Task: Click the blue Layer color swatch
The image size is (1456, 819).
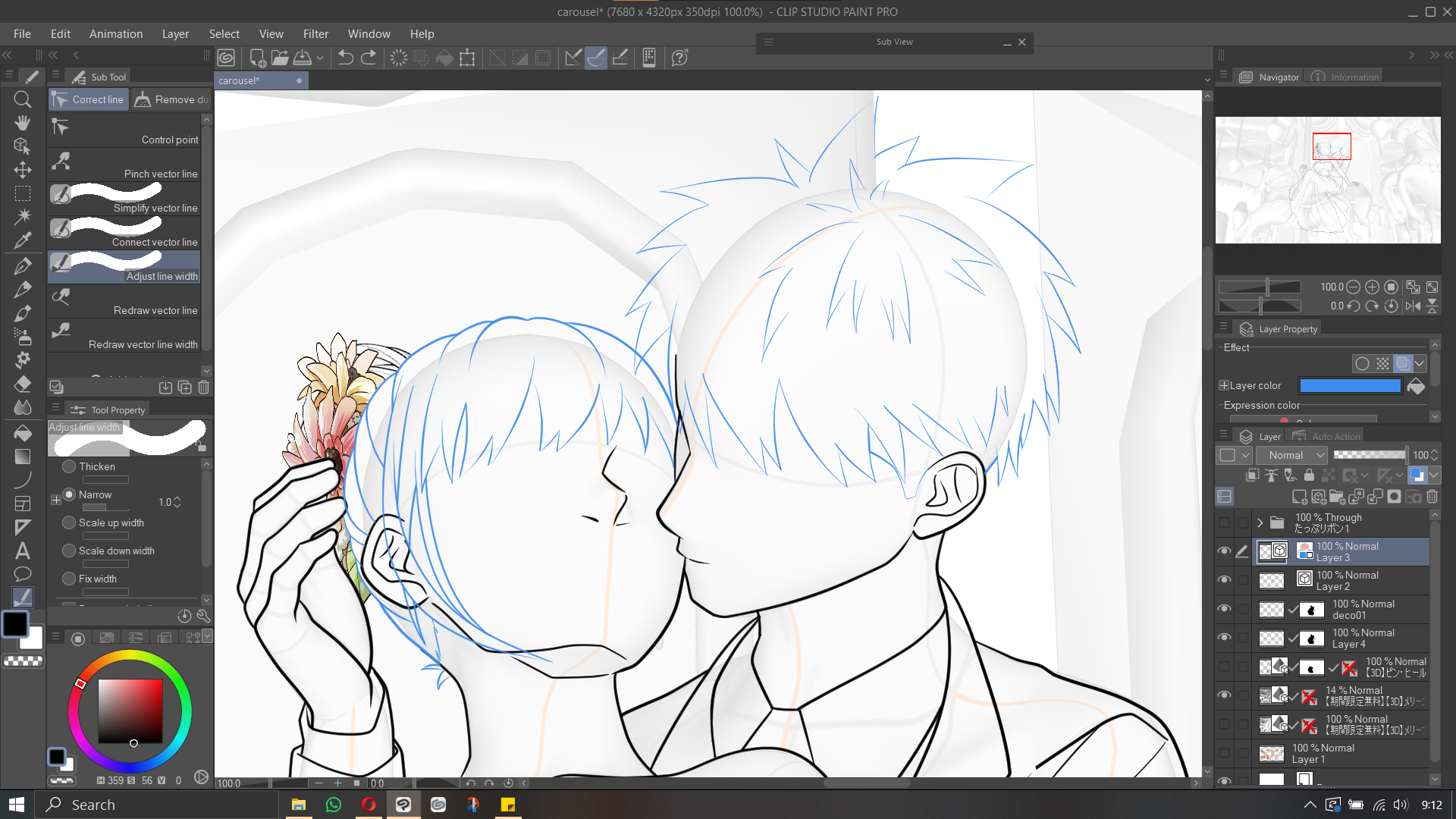Action: (1350, 386)
